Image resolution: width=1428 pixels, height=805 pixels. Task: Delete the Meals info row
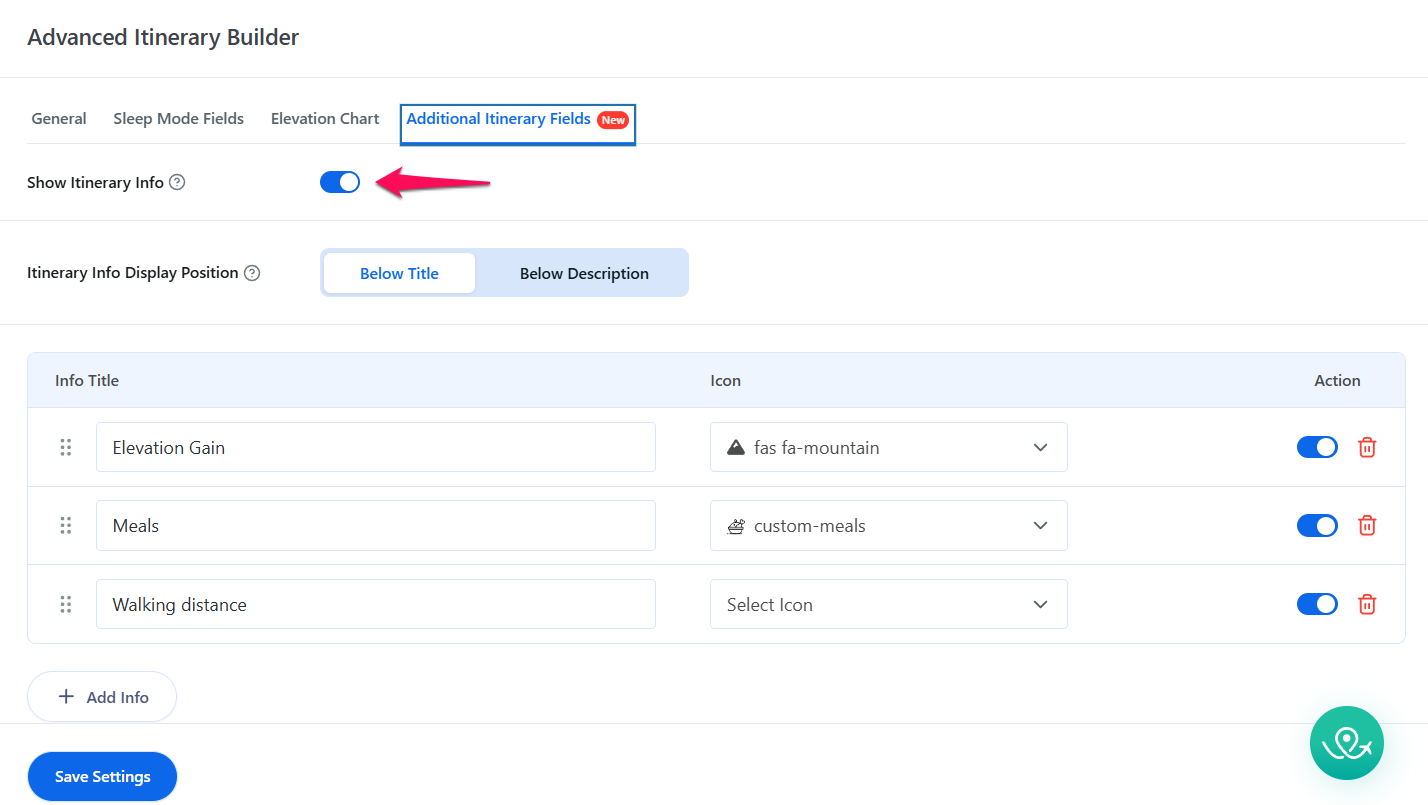click(x=1367, y=525)
